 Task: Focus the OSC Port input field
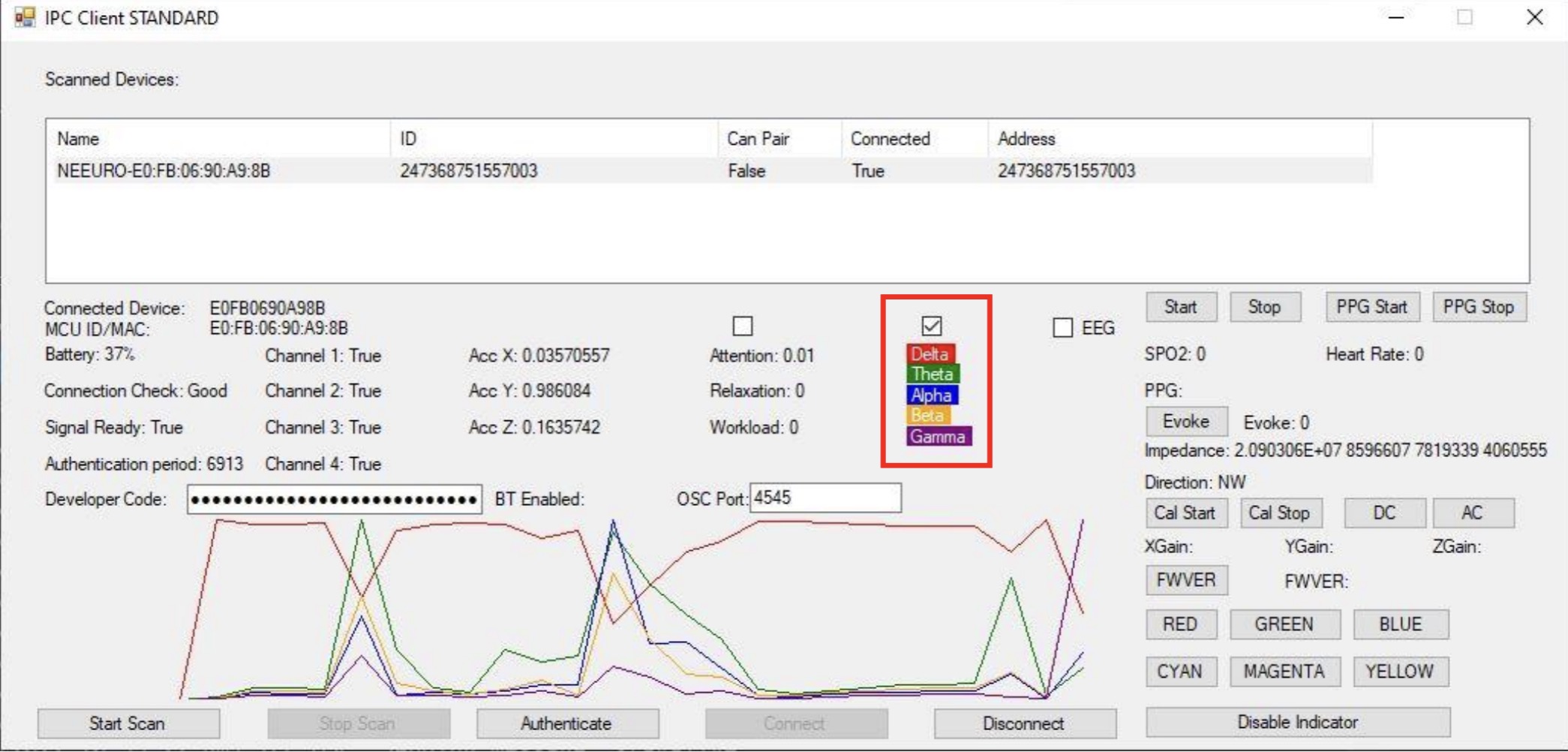(825, 498)
